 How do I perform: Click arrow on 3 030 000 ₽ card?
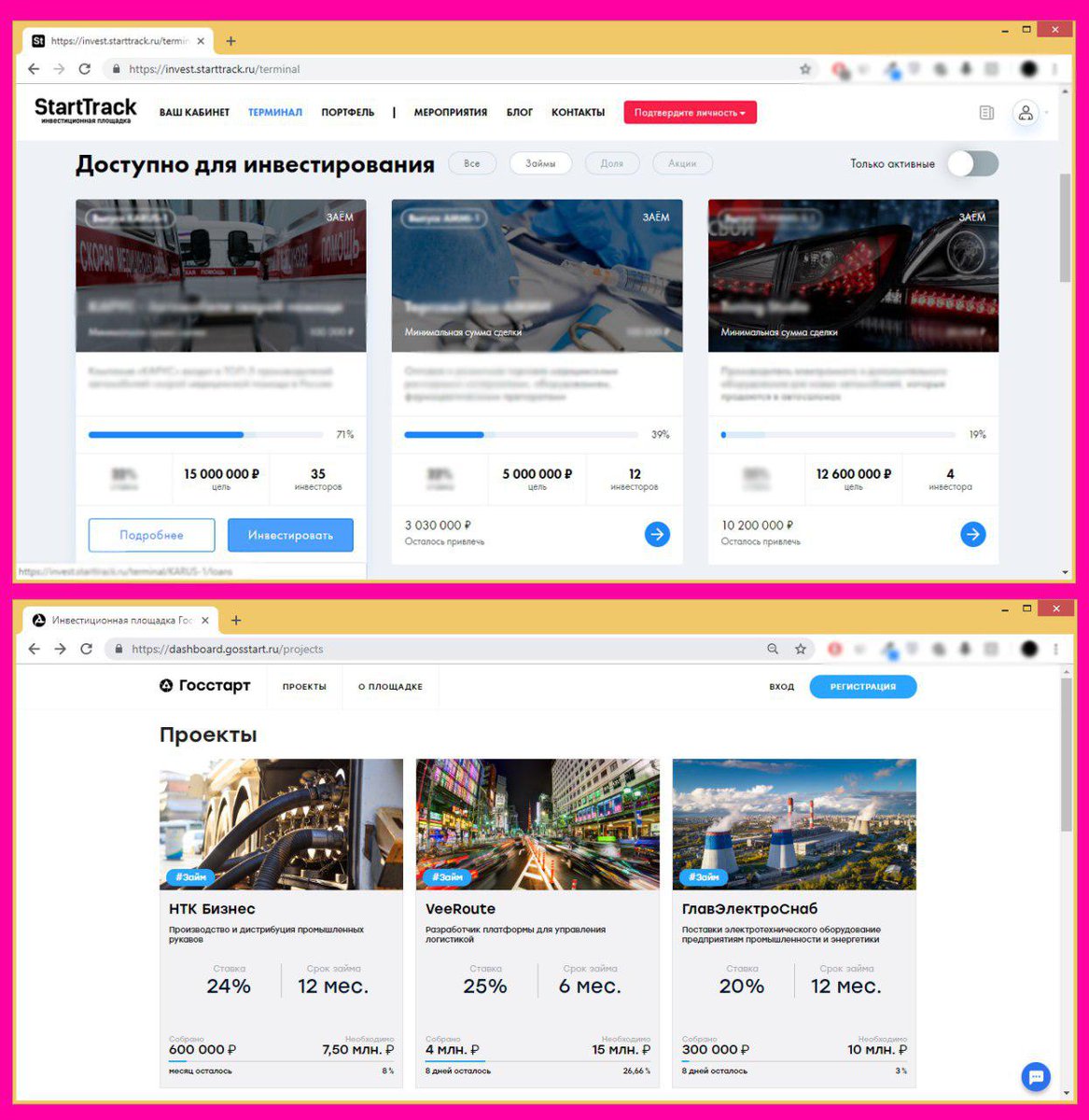coord(657,534)
